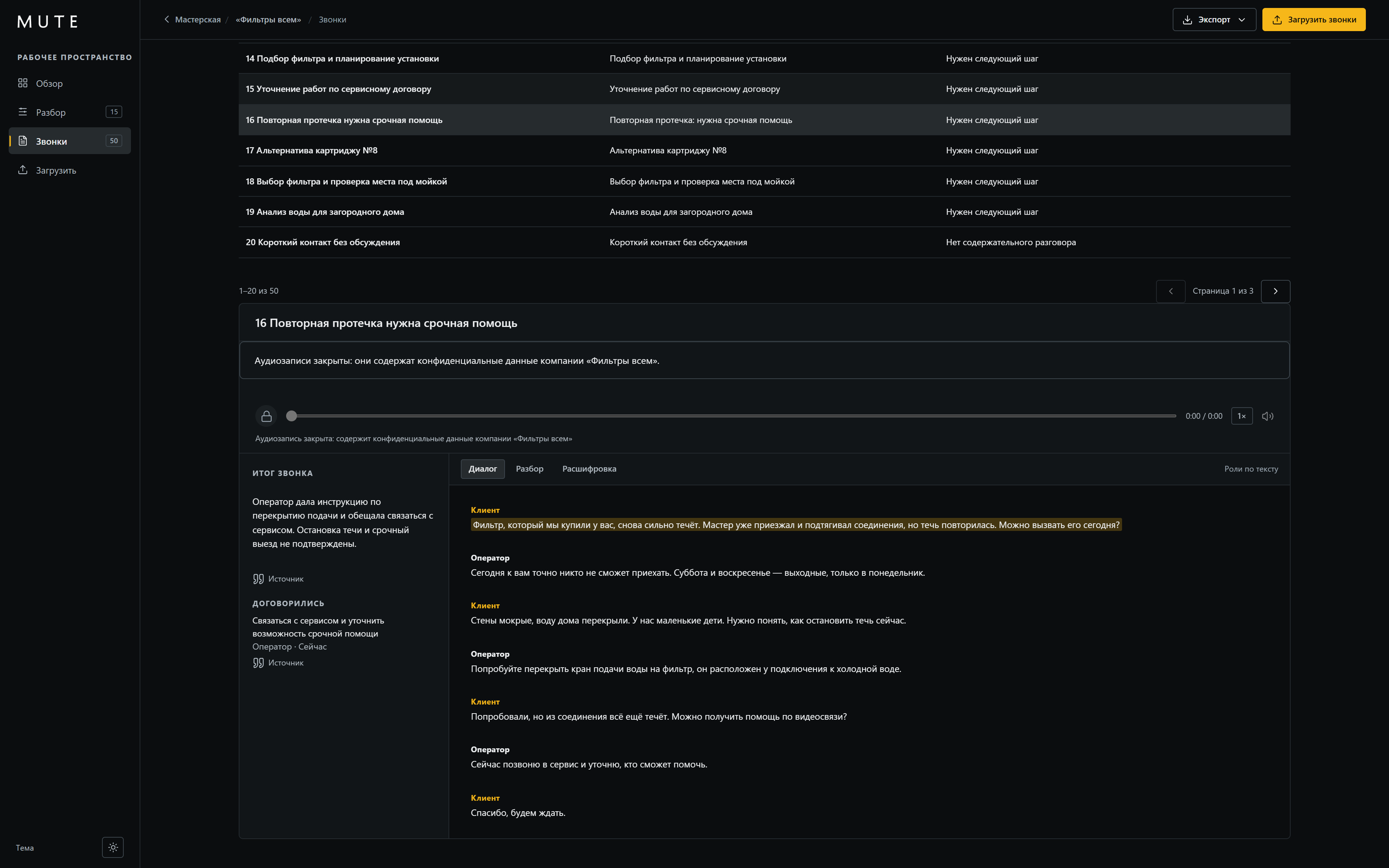Click the Звонки count badge 50
Screen dimensions: 1389x868
[114, 141]
